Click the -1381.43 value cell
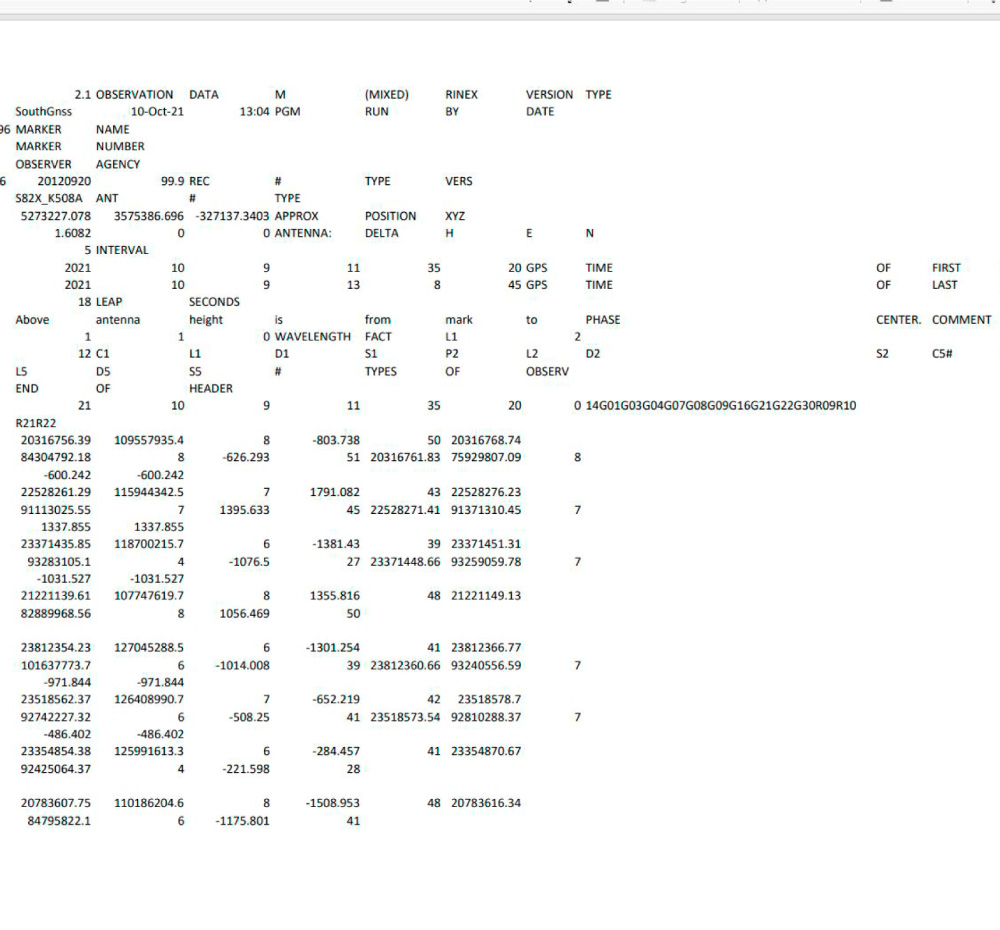Image resolution: width=1000 pixels, height=930 pixels. tap(333, 544)
